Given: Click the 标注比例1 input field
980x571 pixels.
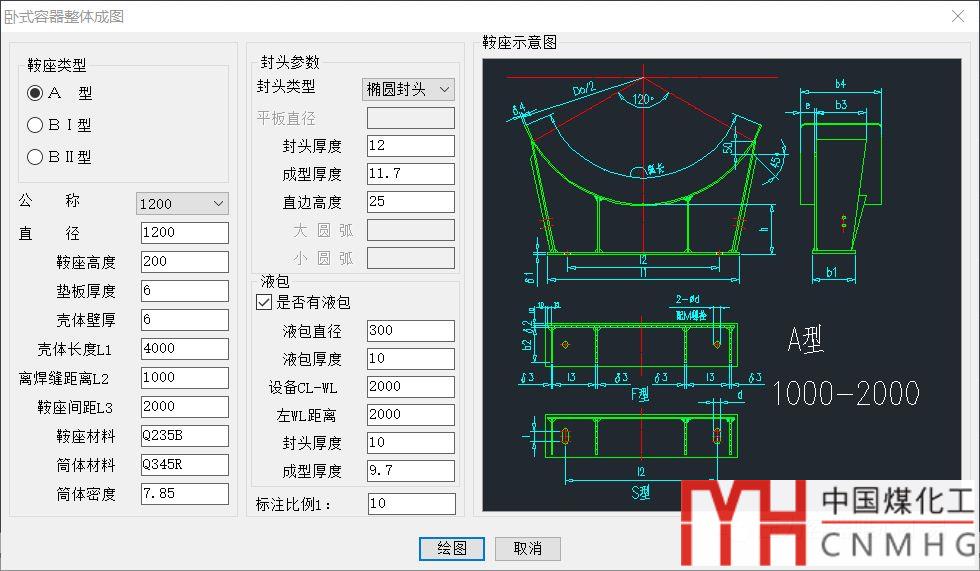Looking at the screenshot, I should coord(410,504).
